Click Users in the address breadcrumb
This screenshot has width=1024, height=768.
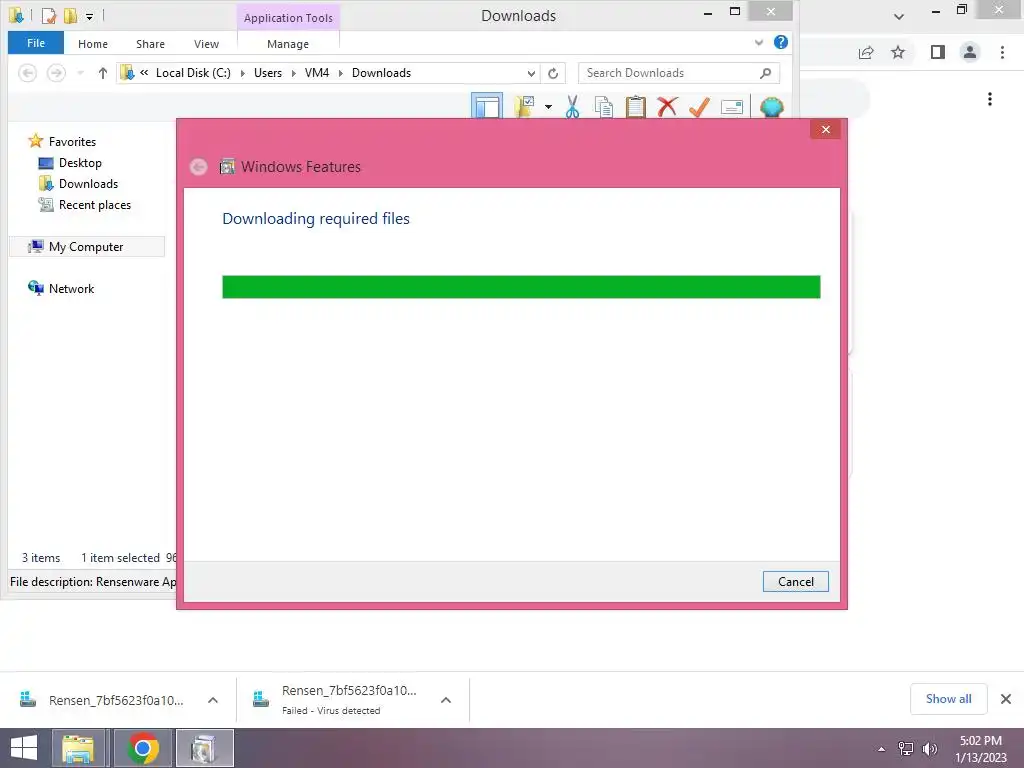pos(268,73)
